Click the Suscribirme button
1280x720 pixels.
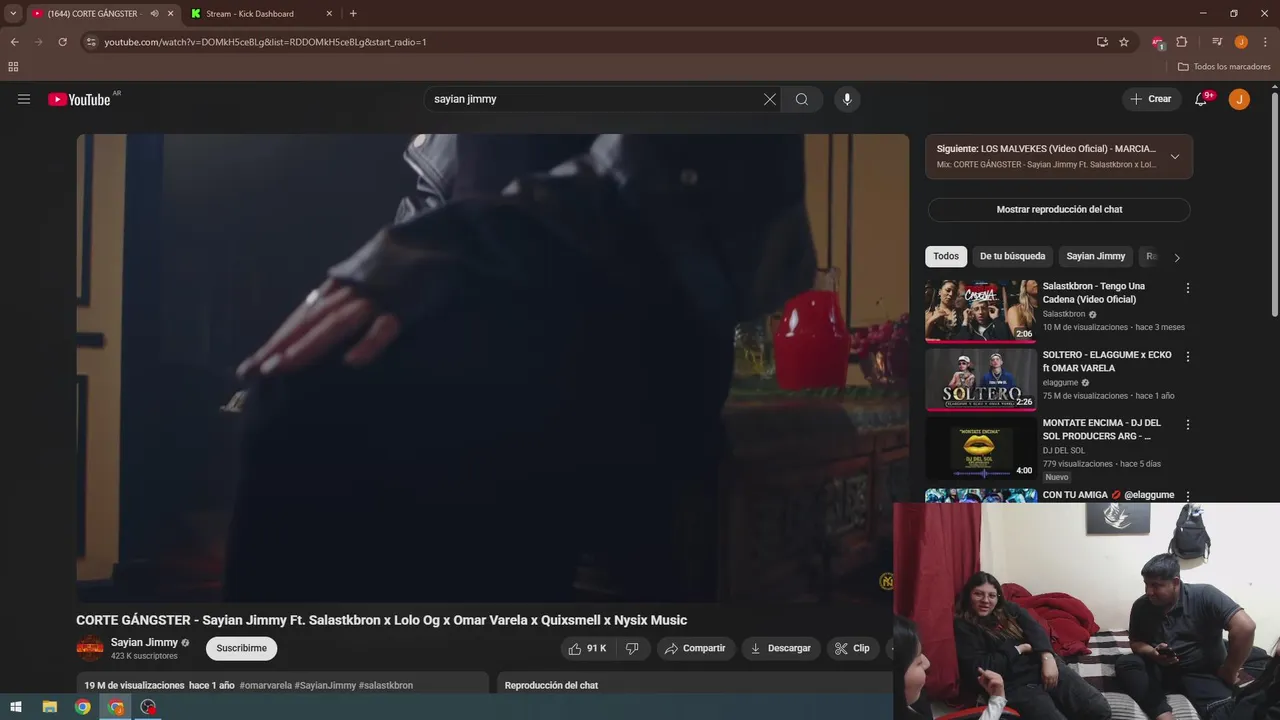click(x=242, y=648)
